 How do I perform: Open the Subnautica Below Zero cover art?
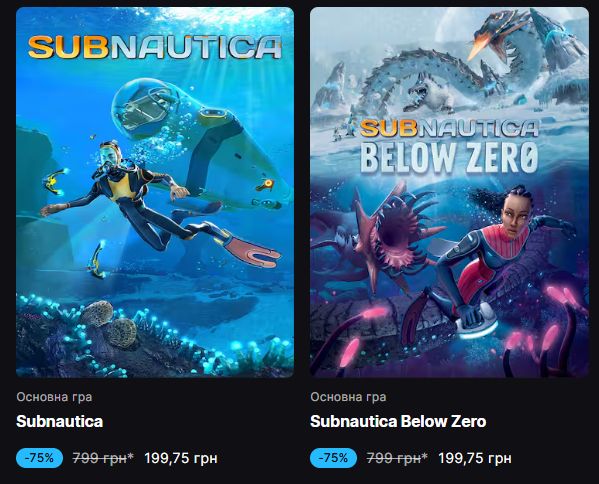[449, 192]
